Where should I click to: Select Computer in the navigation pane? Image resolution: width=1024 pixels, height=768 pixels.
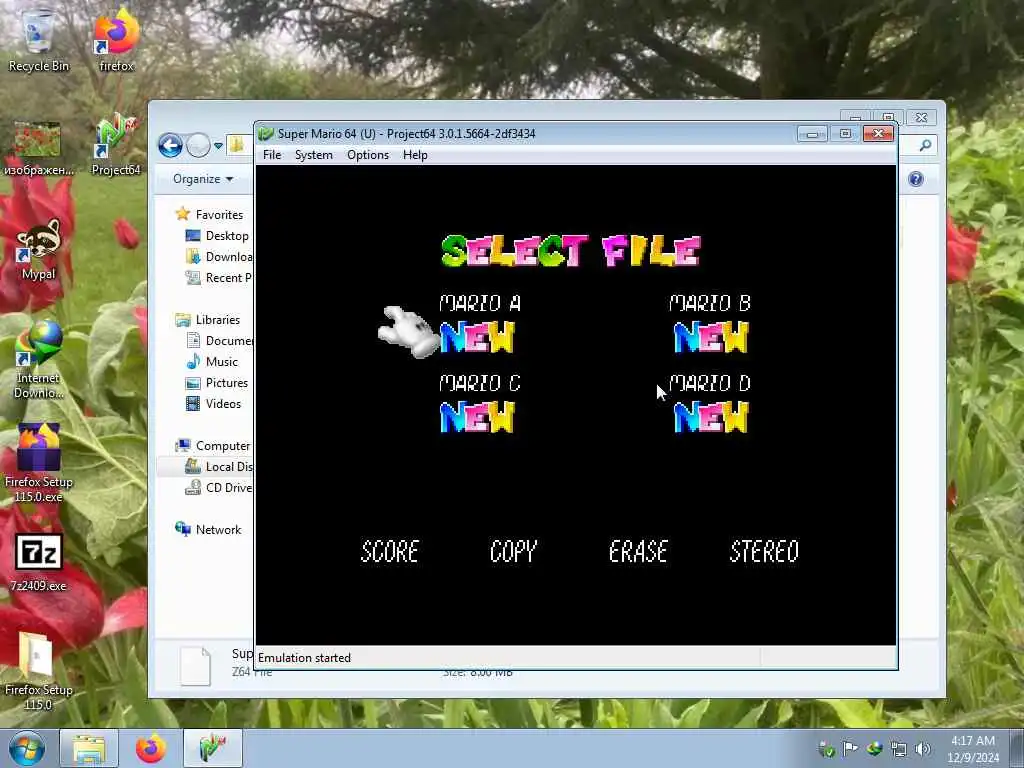click(213, 445)
